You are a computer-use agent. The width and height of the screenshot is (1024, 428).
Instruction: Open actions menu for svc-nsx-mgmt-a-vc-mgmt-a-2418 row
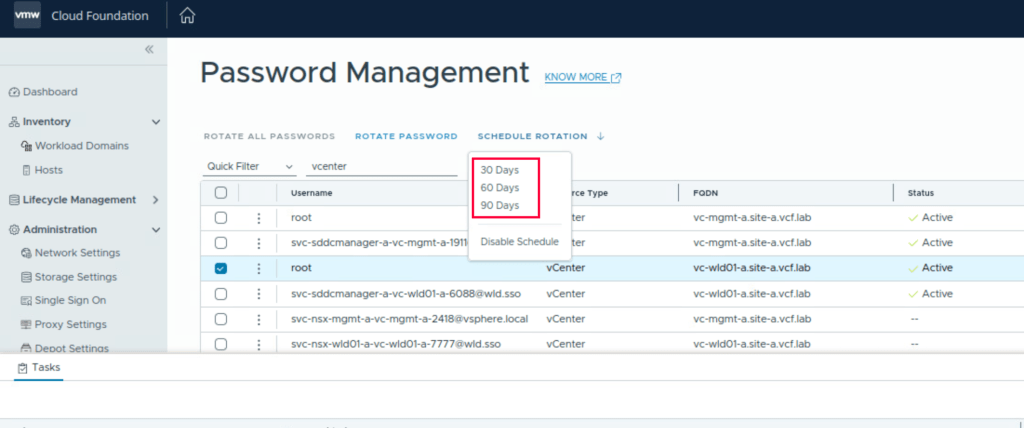click(259, 320)
